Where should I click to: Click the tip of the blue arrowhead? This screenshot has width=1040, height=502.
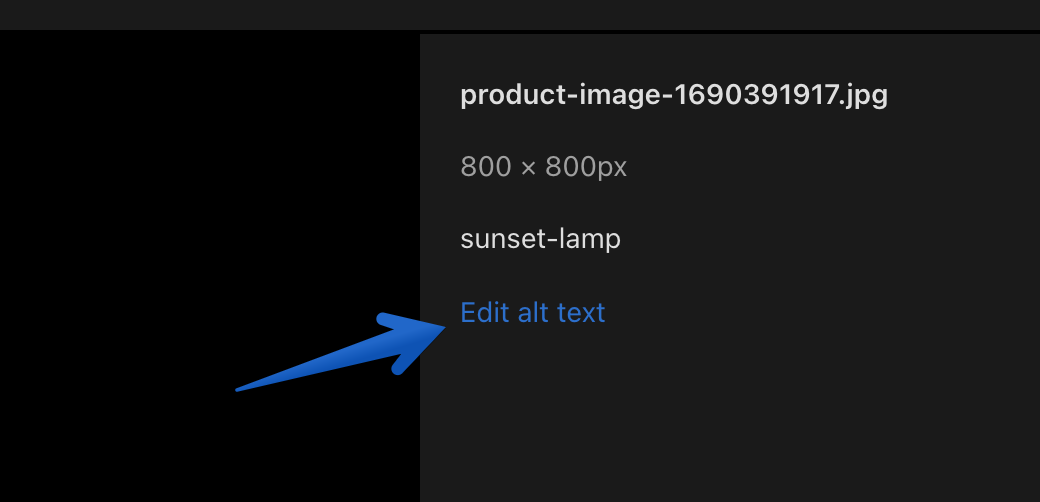[x=444, y=325]
